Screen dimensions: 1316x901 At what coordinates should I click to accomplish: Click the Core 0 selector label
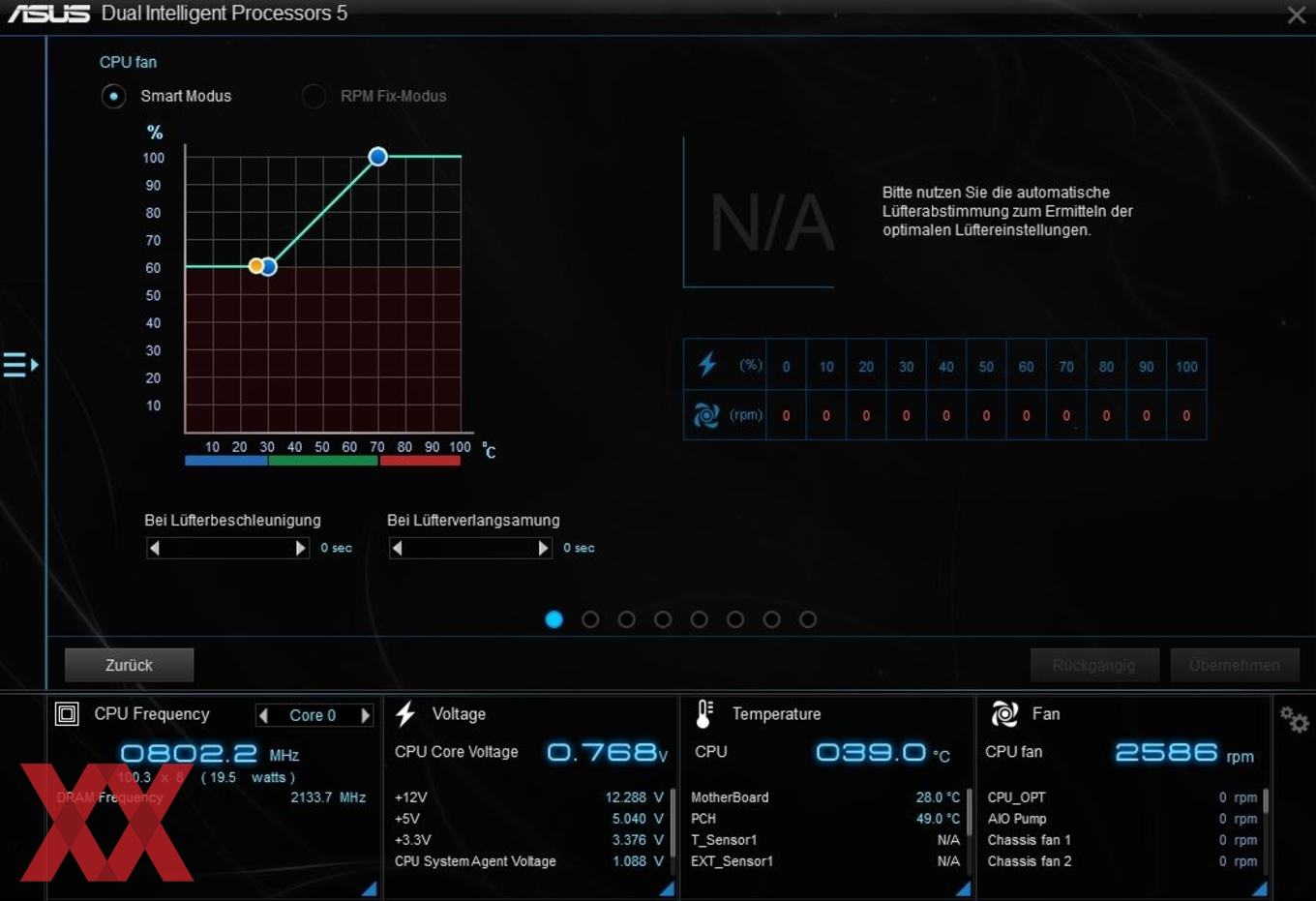[x=313, y=715]
